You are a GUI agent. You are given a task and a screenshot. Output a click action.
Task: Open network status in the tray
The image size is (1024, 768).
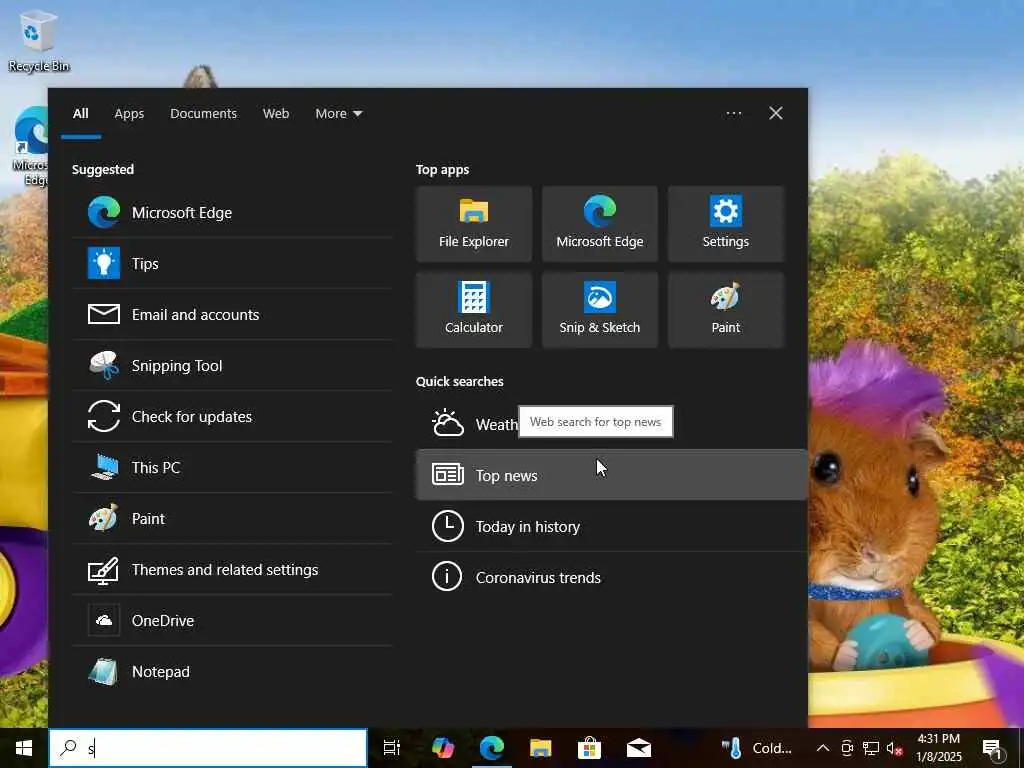coord(871,748)
